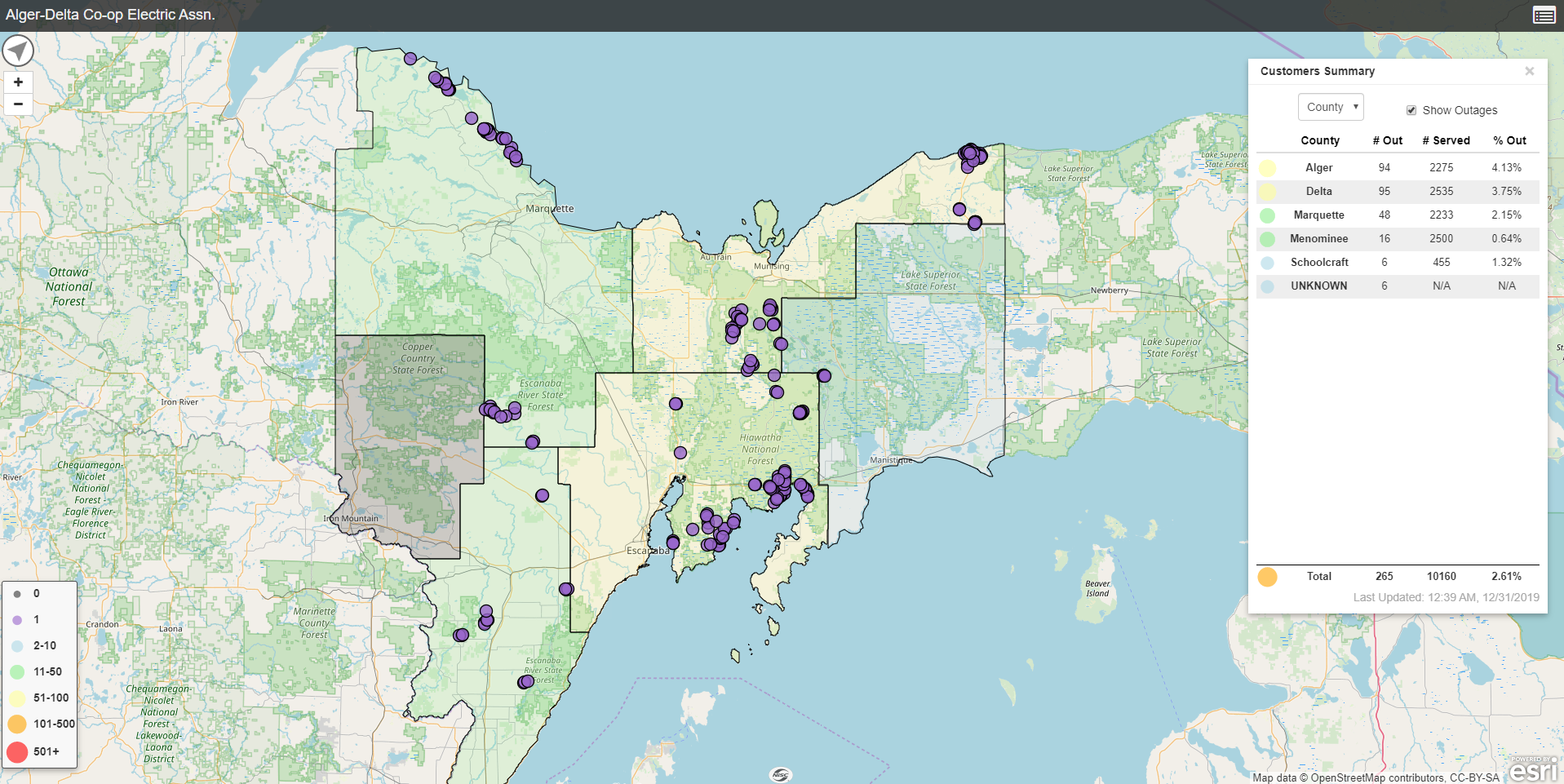
Task: Click the 1 purple legend dot
Action: pos(17,620)
